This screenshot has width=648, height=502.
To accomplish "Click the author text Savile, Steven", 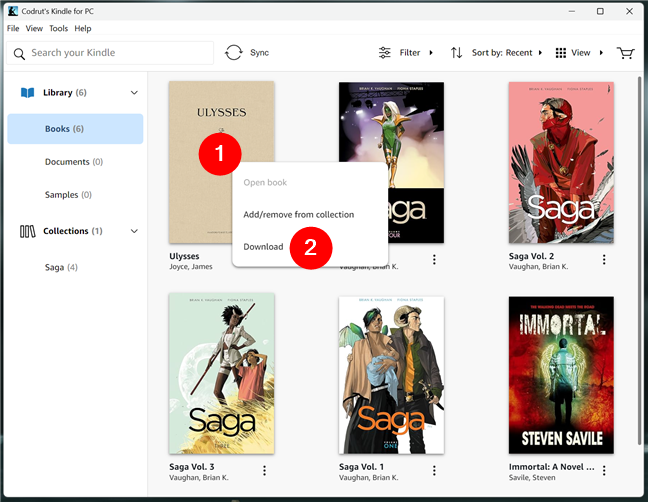I will (532, 478).
